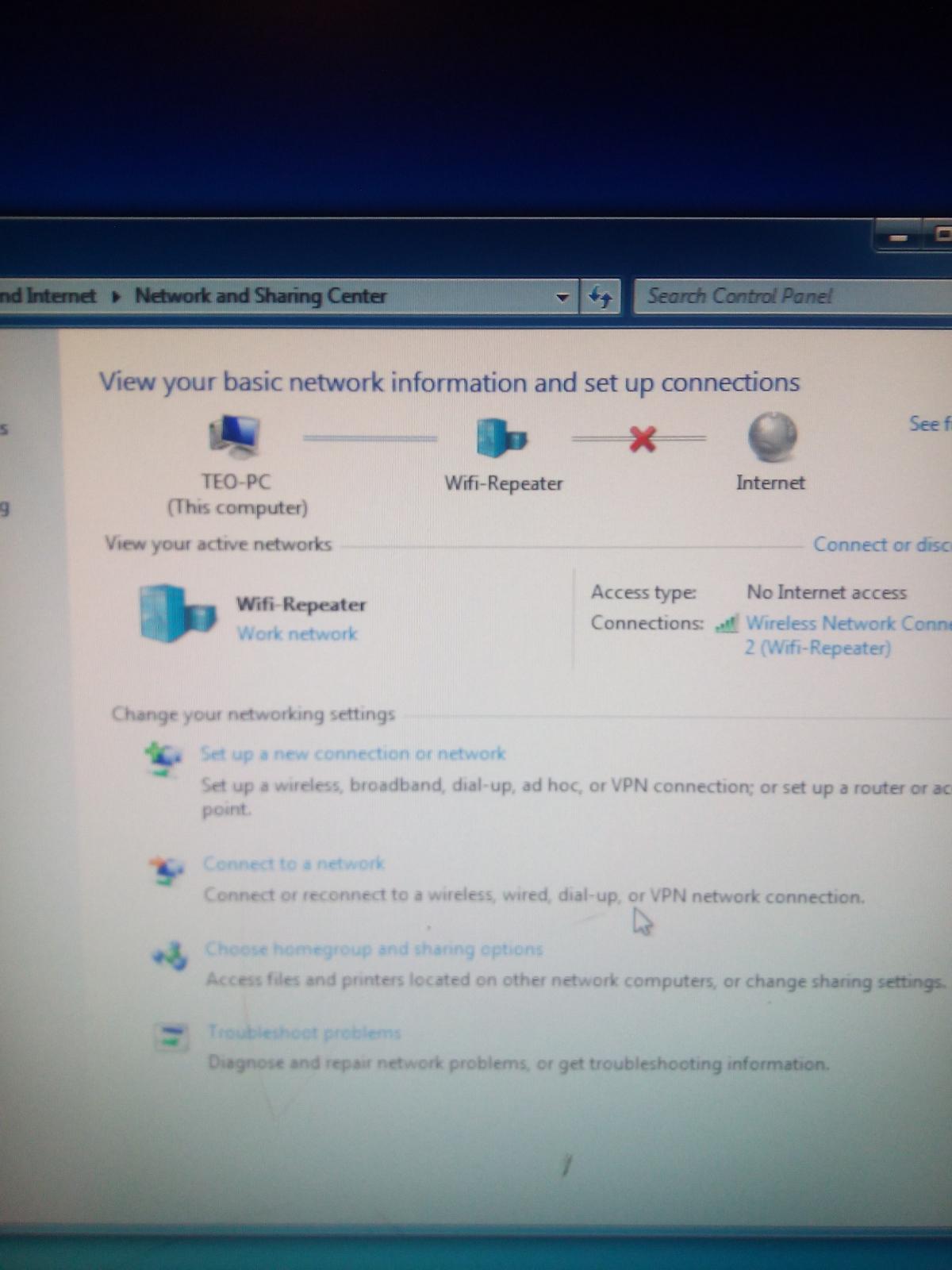Click the 'No Internet access' status text

click(x=827, y=592)
